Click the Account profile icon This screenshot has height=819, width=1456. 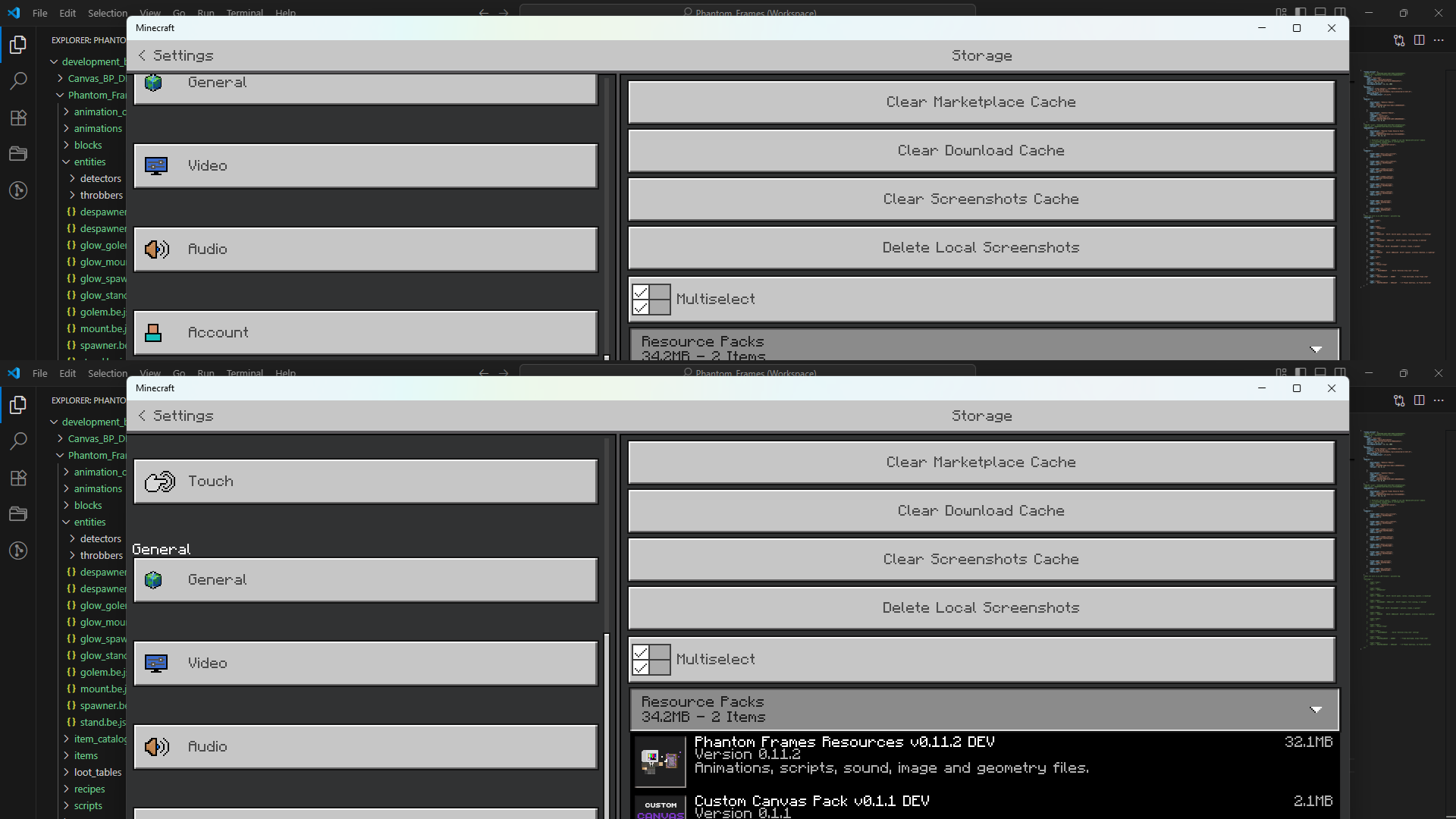coord(153,333)
